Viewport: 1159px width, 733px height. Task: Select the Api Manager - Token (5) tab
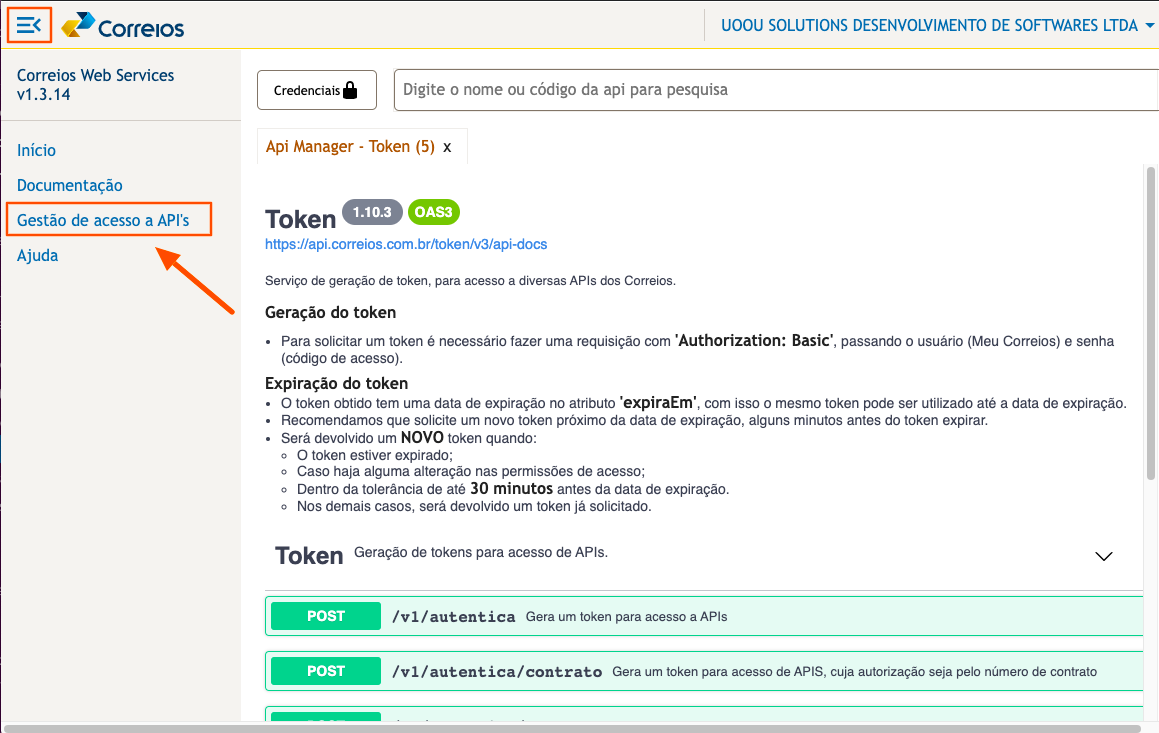click(350, 146)
